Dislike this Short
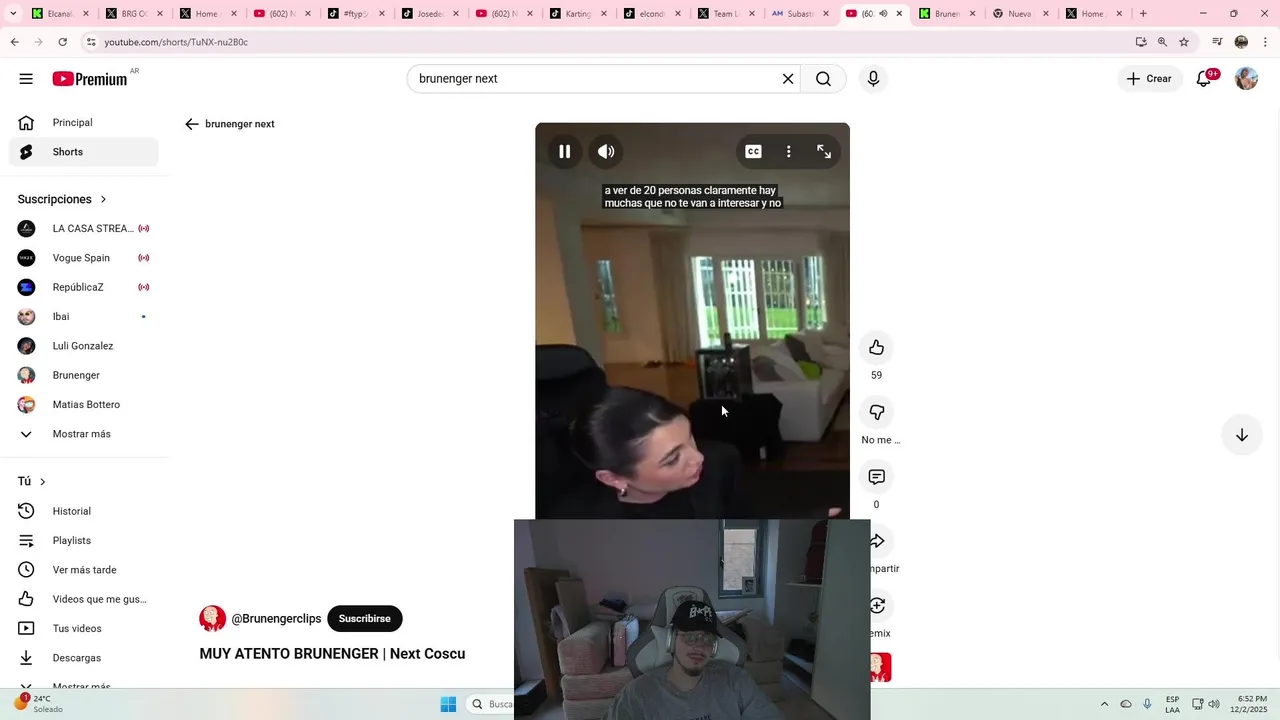1280x720 pixels. pyautogui.click(x=877, y=412)
